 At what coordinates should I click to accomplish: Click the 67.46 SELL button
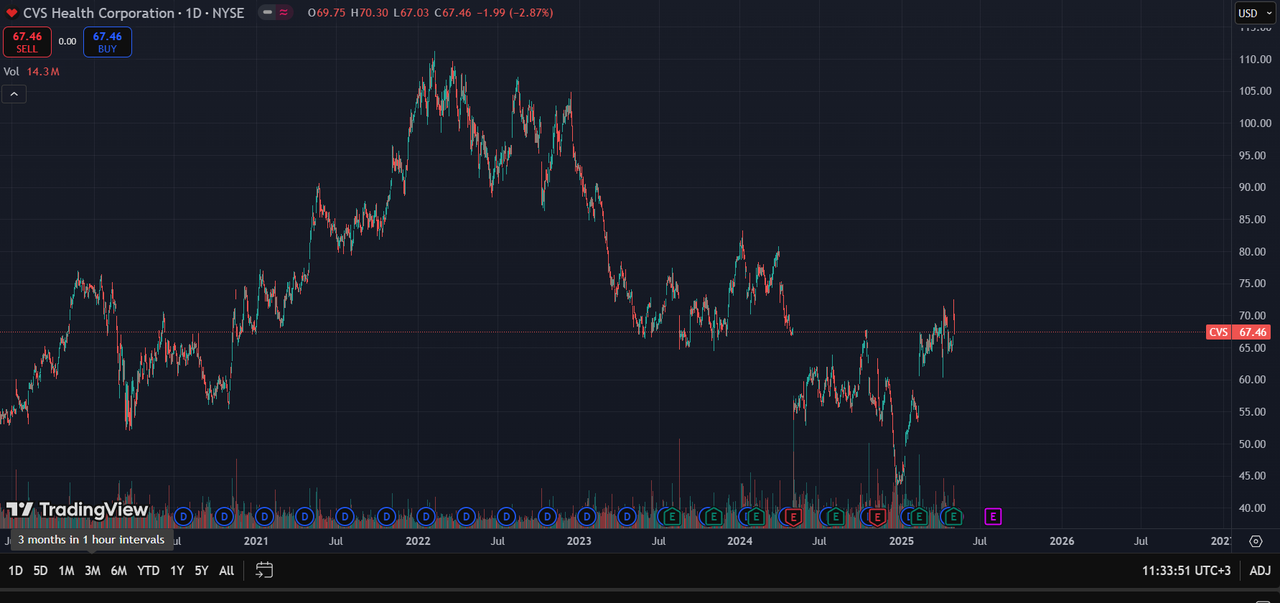(26, 41)
